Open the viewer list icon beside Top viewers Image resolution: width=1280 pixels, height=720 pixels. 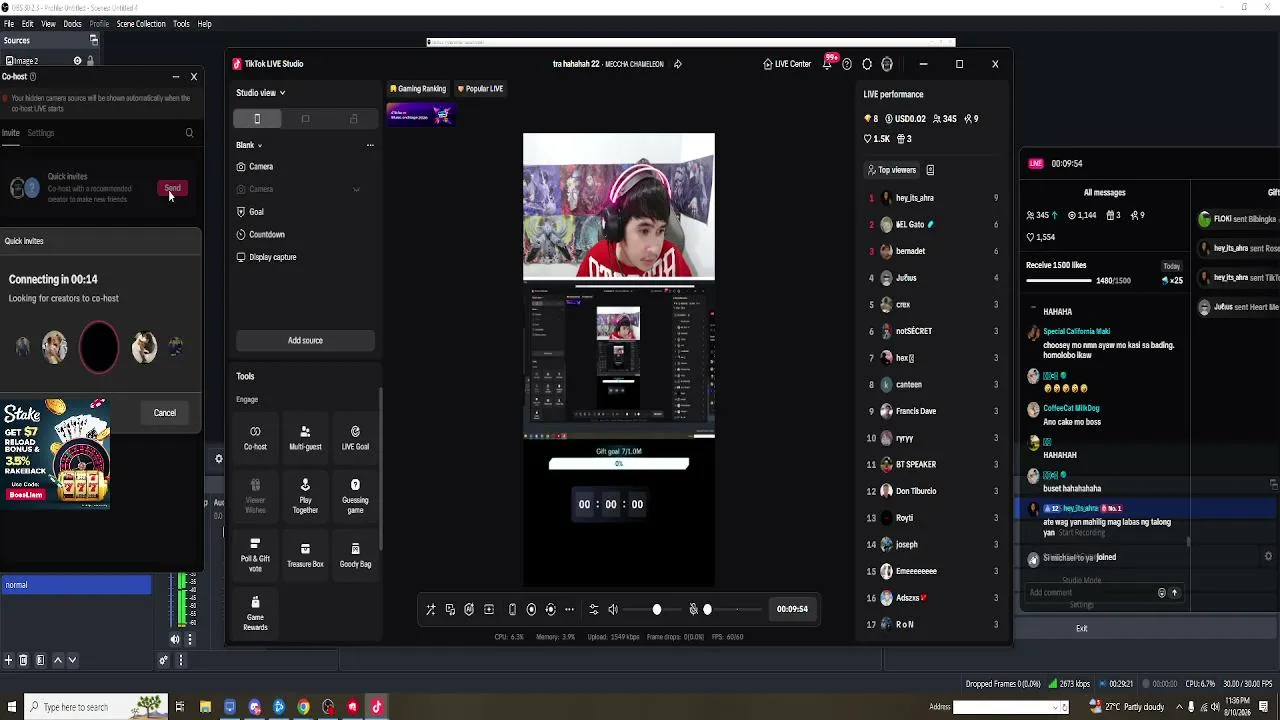tap(930, 170)
